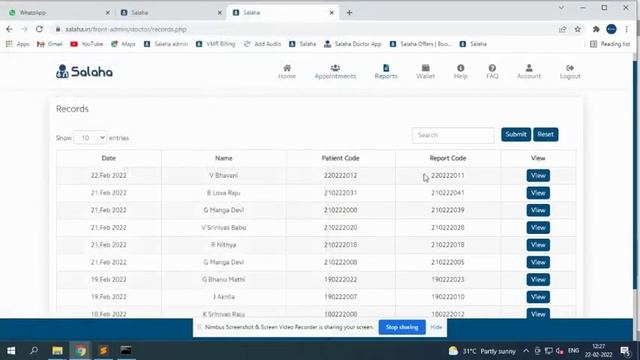Viewport: 640px width, 360px height.
Task: Sort by the Name column header
Action: (224, 158)
